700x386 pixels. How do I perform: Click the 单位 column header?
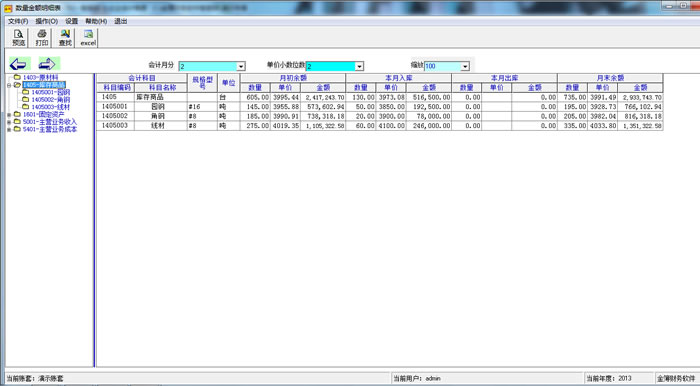point(229,83)
